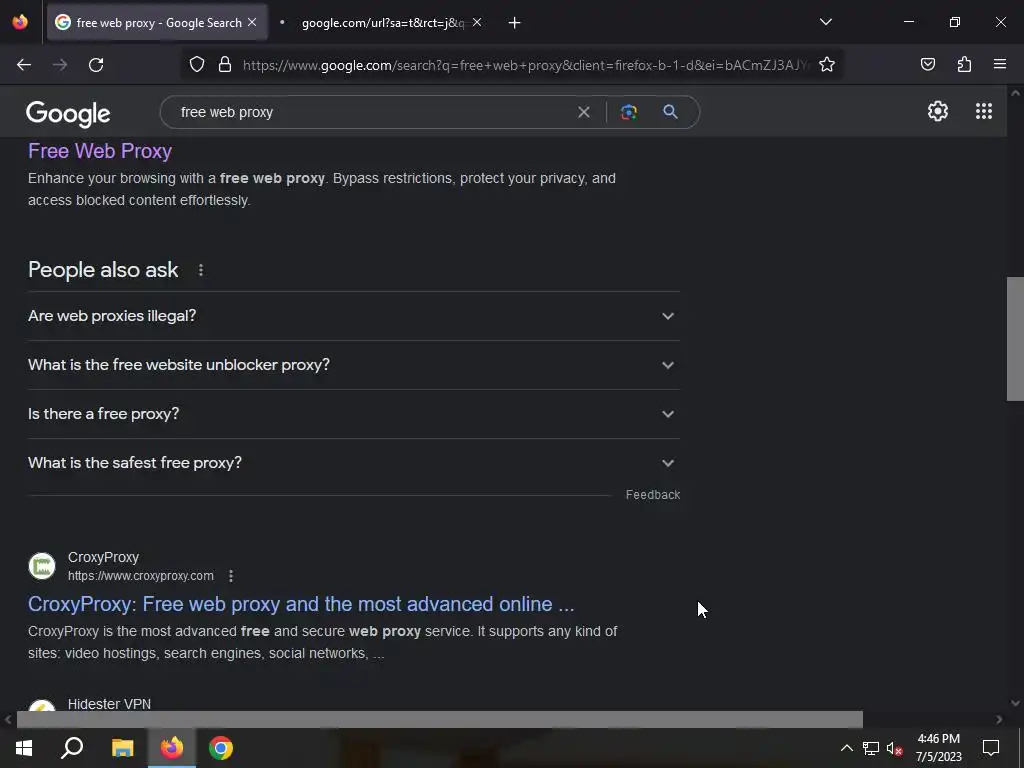
Task: Search by image with Google Lens
Action: click(628, 112)
